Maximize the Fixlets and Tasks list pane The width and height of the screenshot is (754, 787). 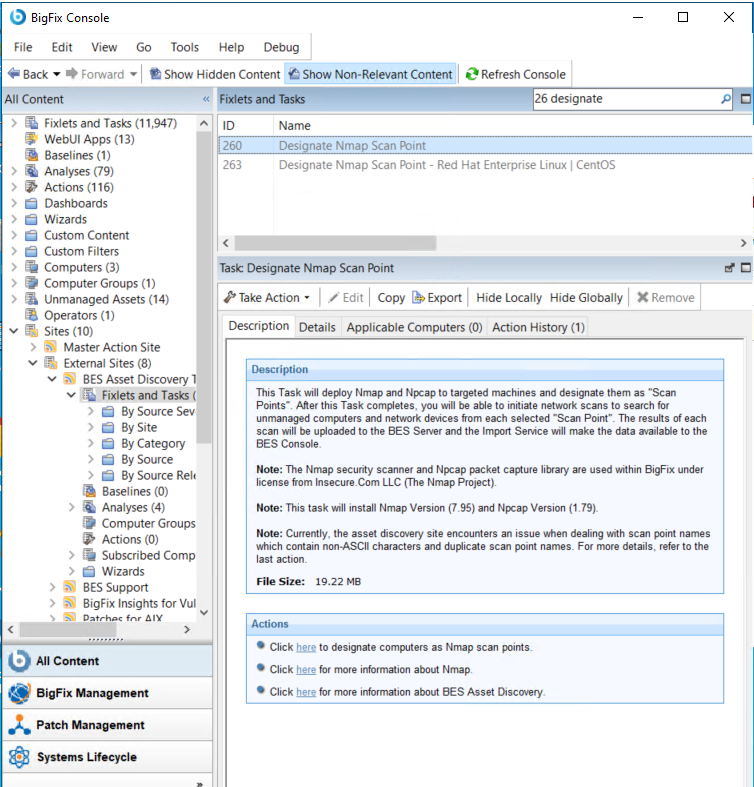point(746,99)
